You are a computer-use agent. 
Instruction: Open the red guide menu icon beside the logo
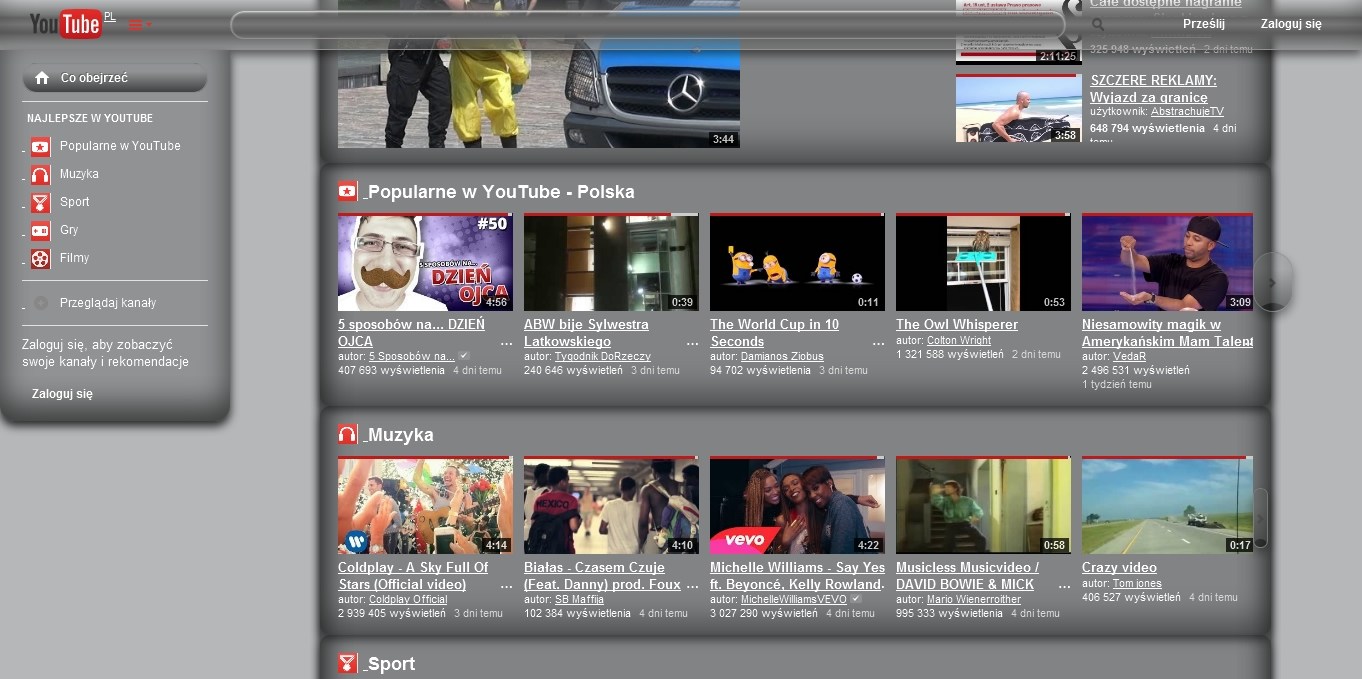140,25
